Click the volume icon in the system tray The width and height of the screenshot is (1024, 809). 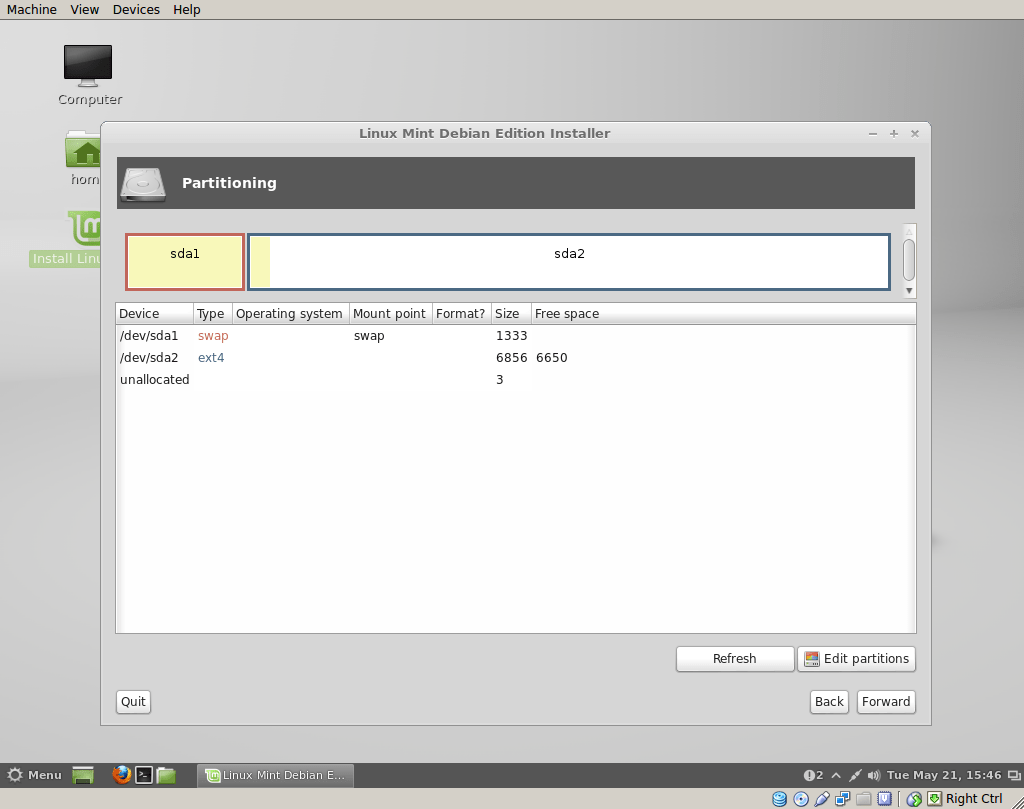point(873,775)
